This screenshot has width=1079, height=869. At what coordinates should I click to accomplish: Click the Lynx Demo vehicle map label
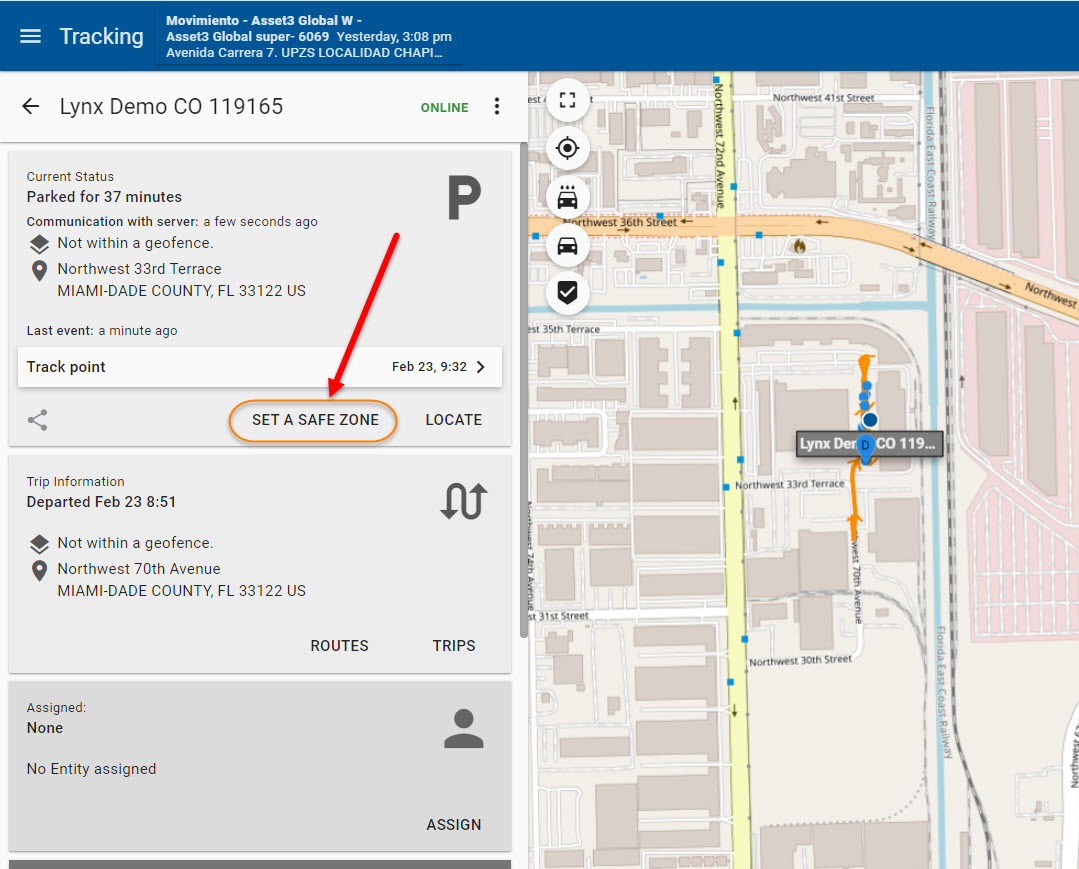pos(868,444)
